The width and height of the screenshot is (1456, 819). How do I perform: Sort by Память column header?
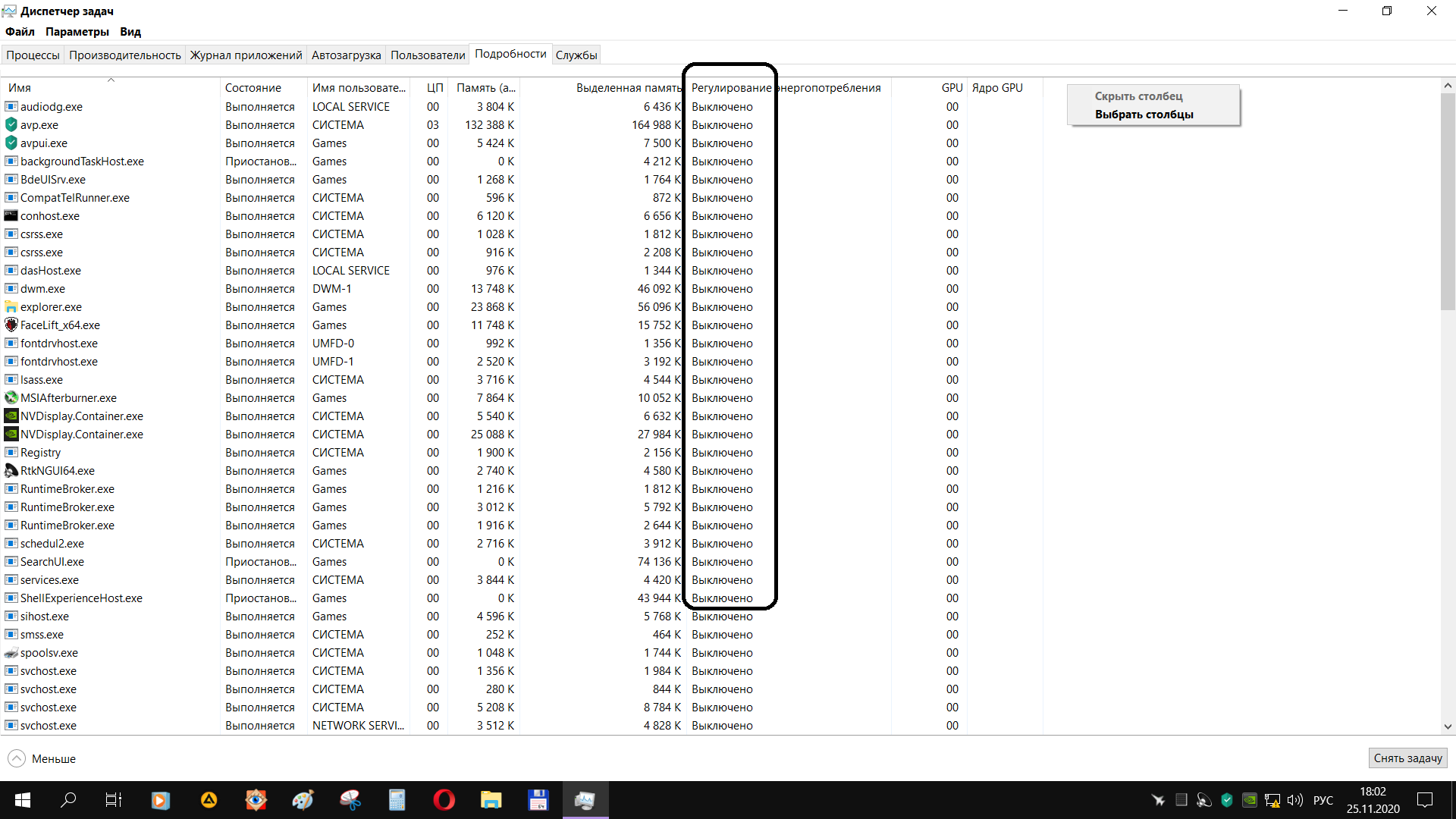(x=485, y=88)
